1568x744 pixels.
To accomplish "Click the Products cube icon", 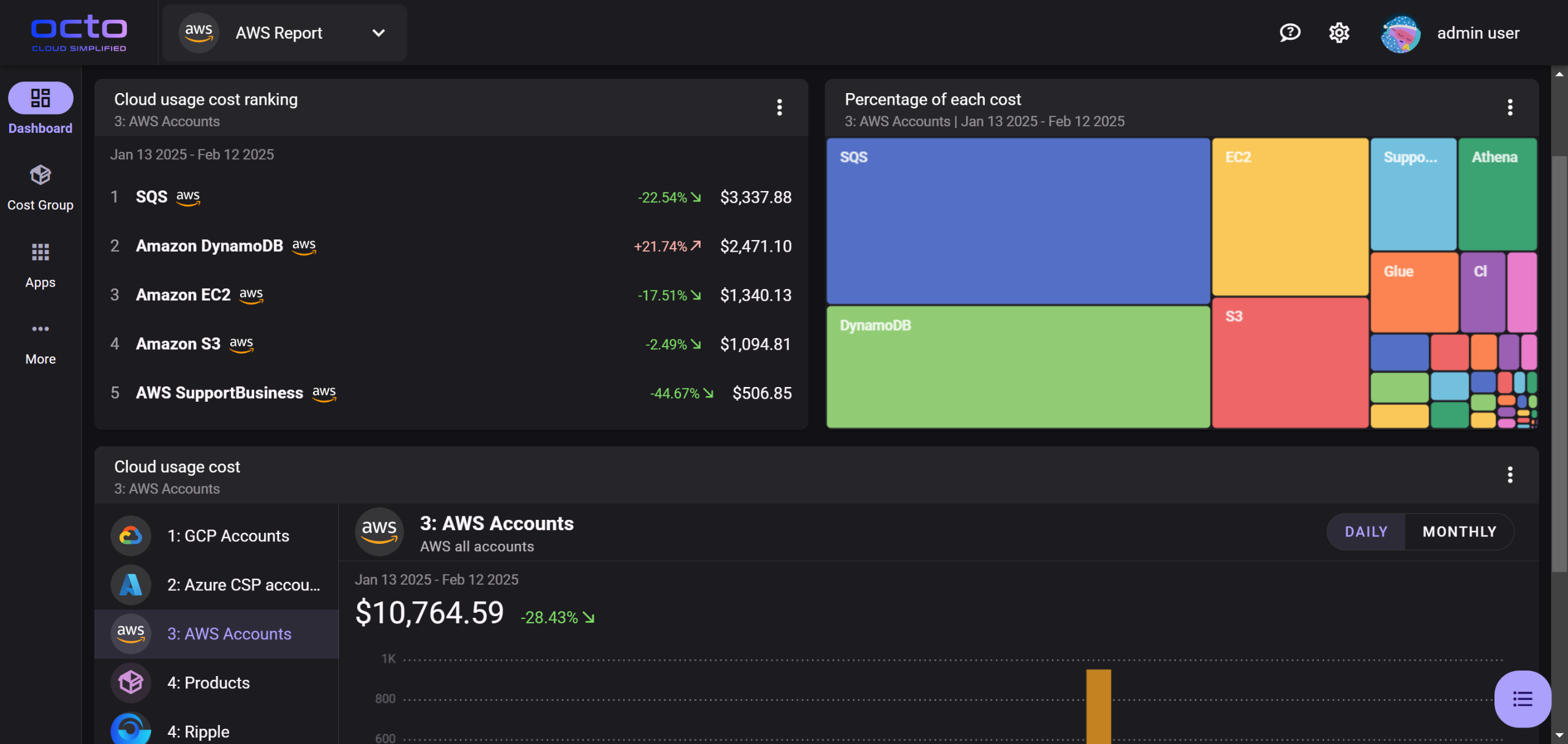I will pos(130,683).
